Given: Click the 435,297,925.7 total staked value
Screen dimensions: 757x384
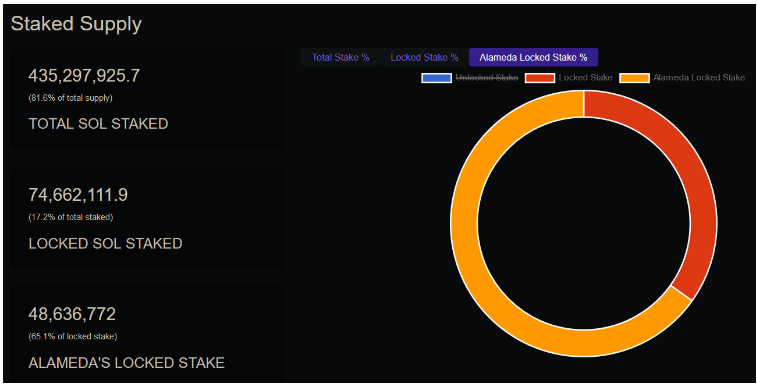Looking at the screenshot, I should (x=84, y=76).
